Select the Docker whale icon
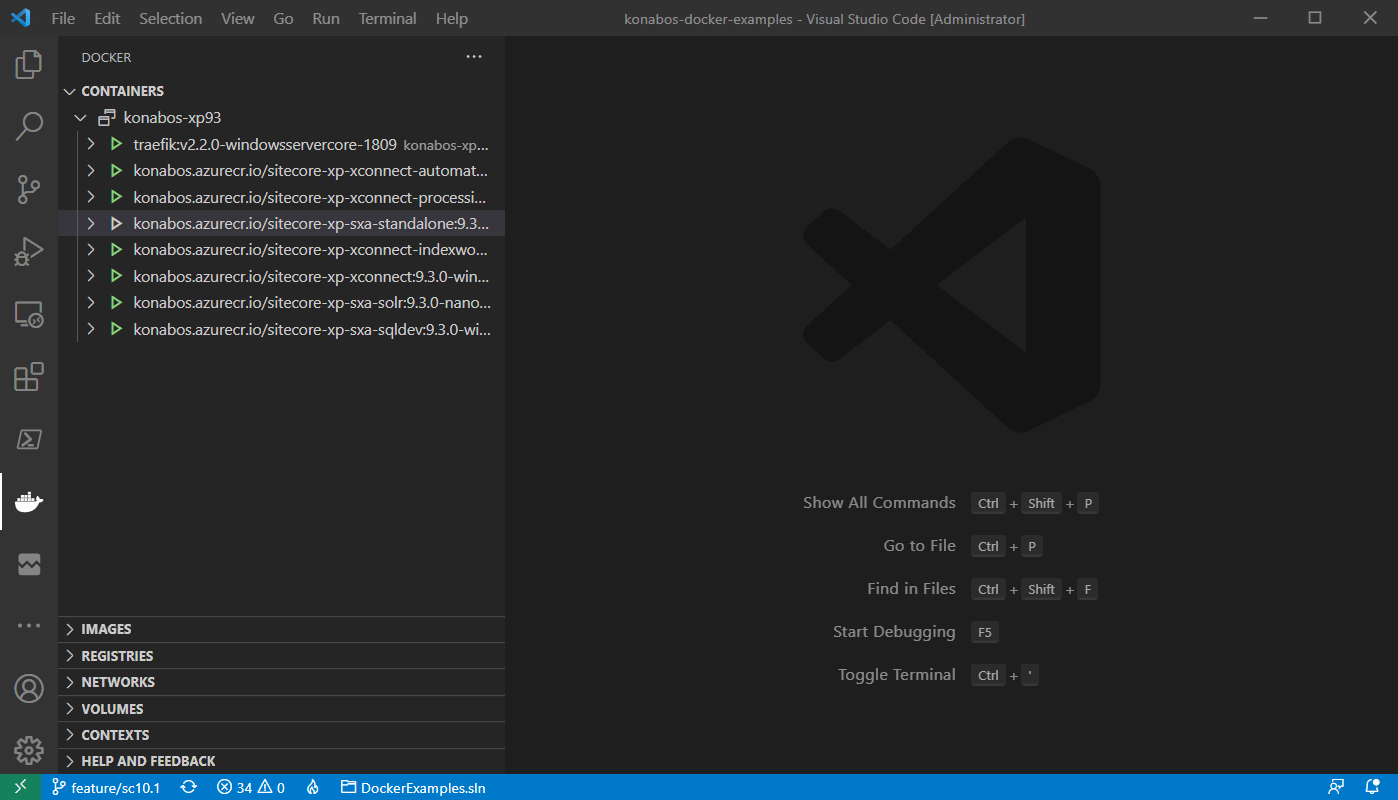Viewport: 1398px width, 800px height. 29,502
